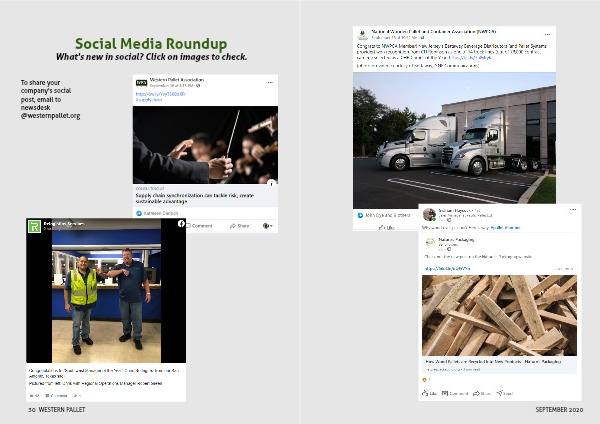Open the three-dots menu on the LinkedIn pallet post
The image size is (600, 424).
pos(573,209)
